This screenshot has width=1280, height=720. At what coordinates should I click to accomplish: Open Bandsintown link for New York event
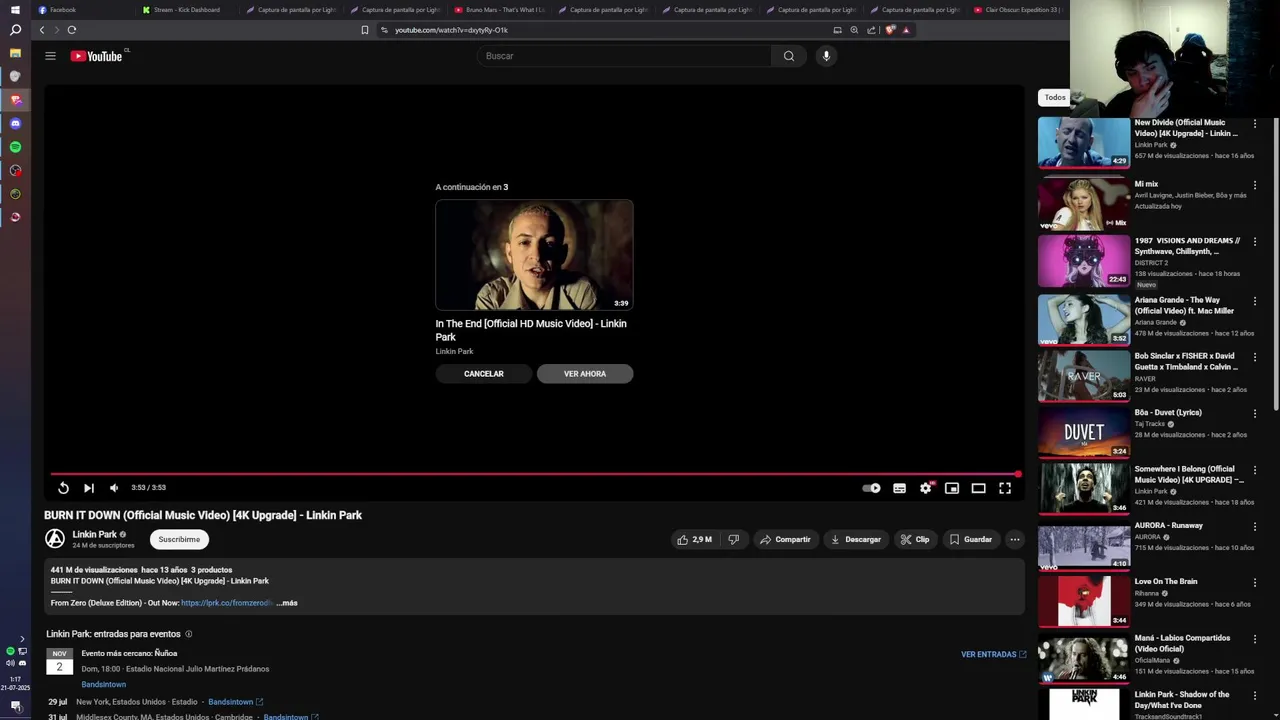click(x=235, y=702)
